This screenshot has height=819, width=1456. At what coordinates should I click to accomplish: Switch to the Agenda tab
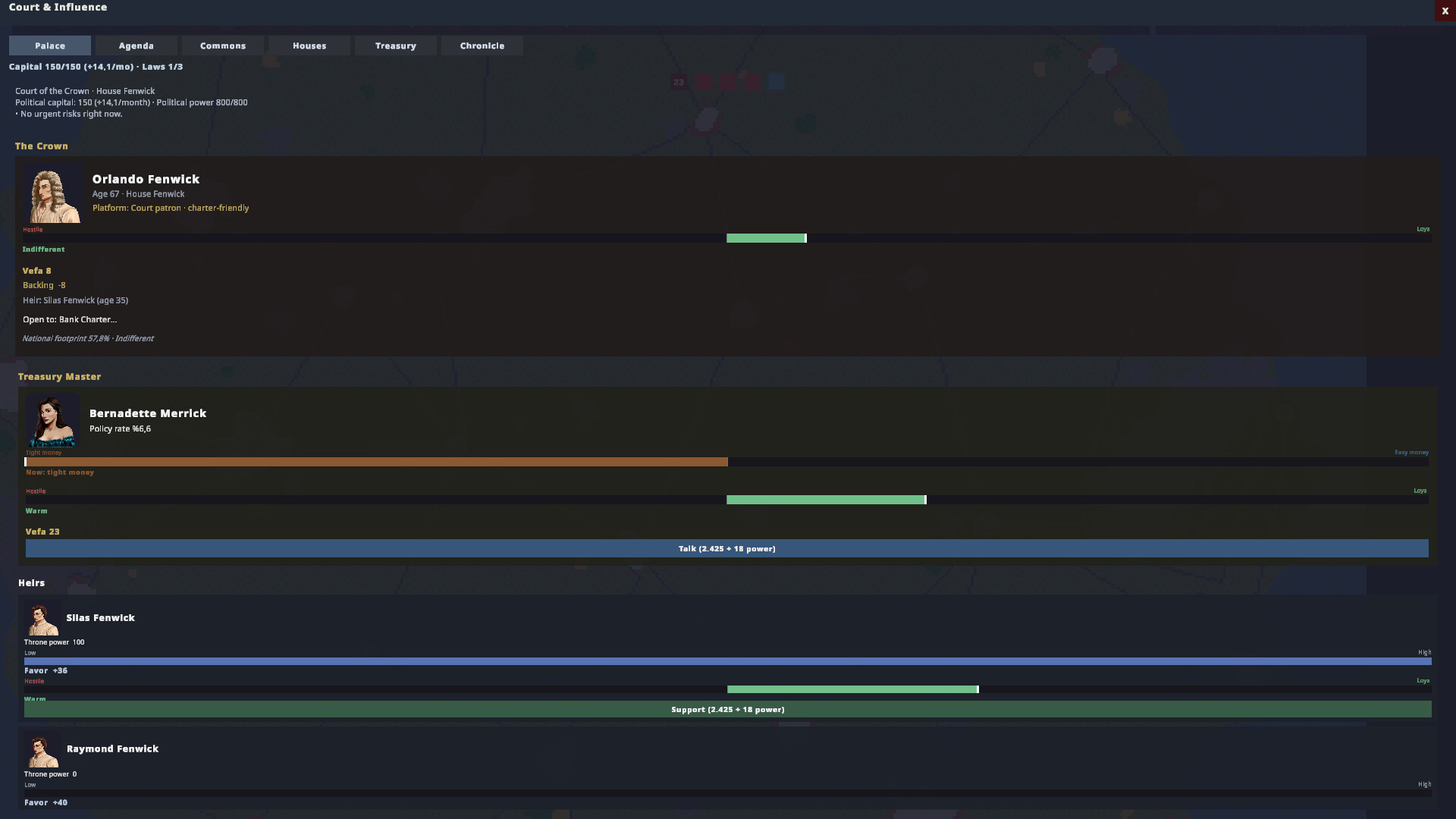click(136, 45)
